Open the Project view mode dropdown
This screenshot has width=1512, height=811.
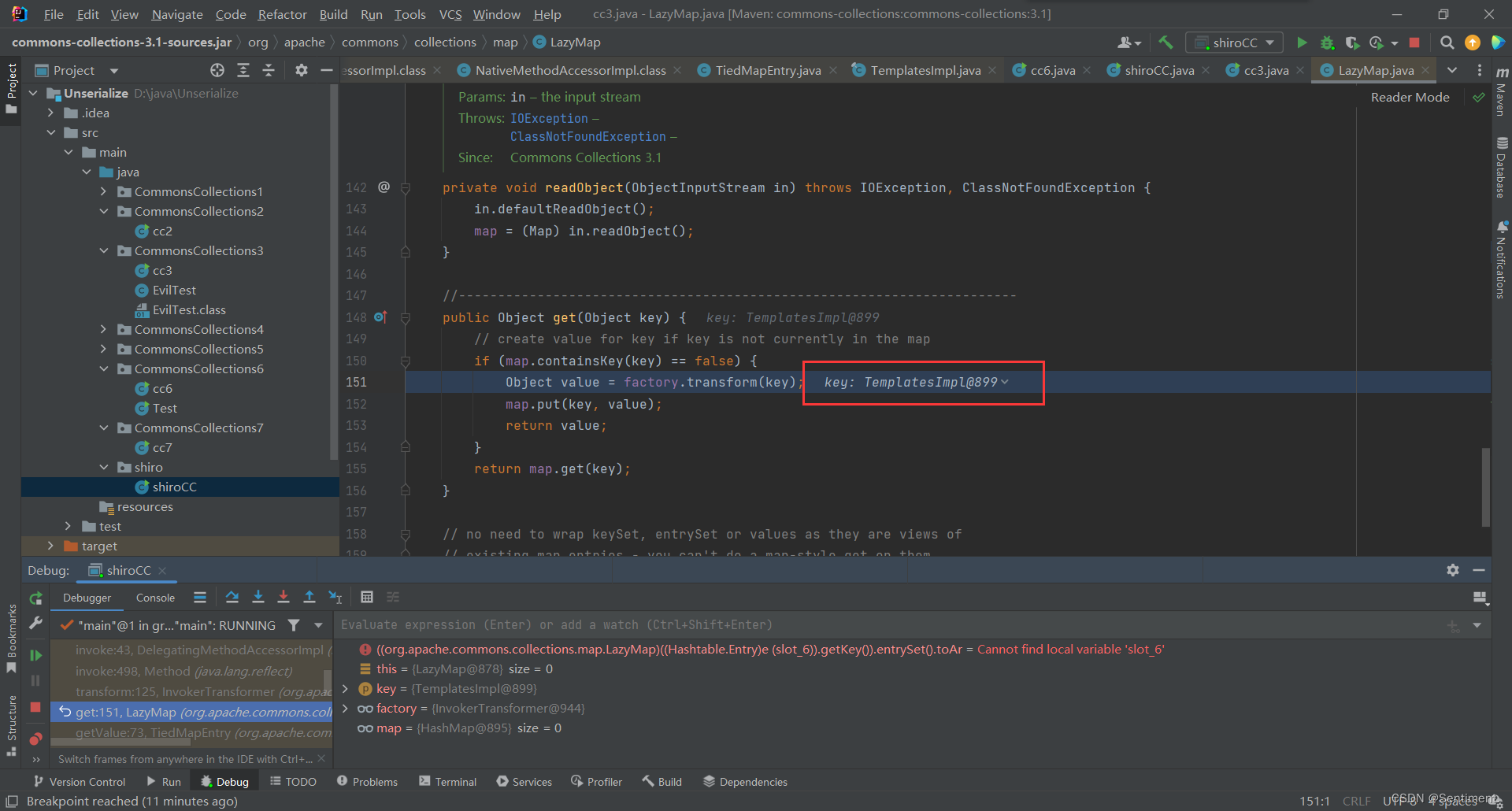[x=114, y=71]
